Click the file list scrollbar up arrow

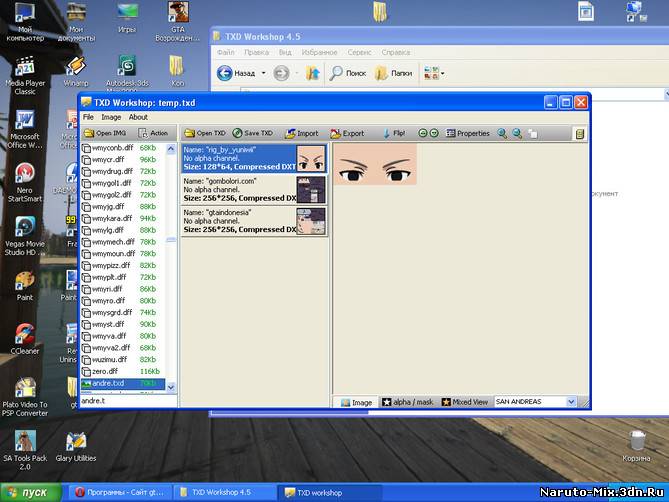pyautogui.click(x=171, y=149)
